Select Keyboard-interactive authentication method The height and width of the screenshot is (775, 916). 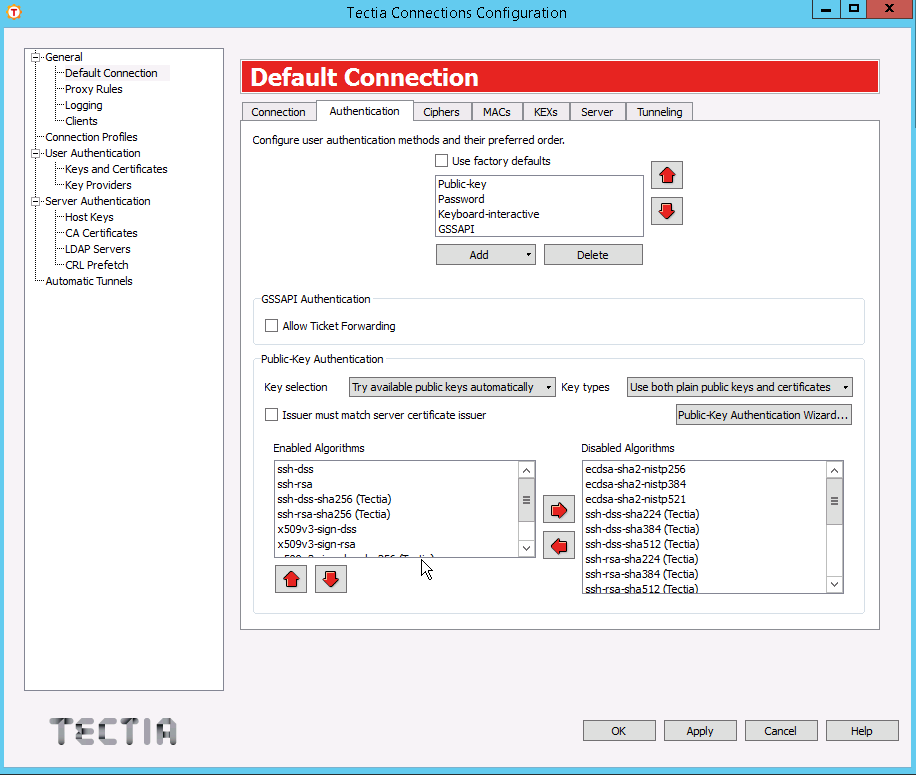(539, 214)
